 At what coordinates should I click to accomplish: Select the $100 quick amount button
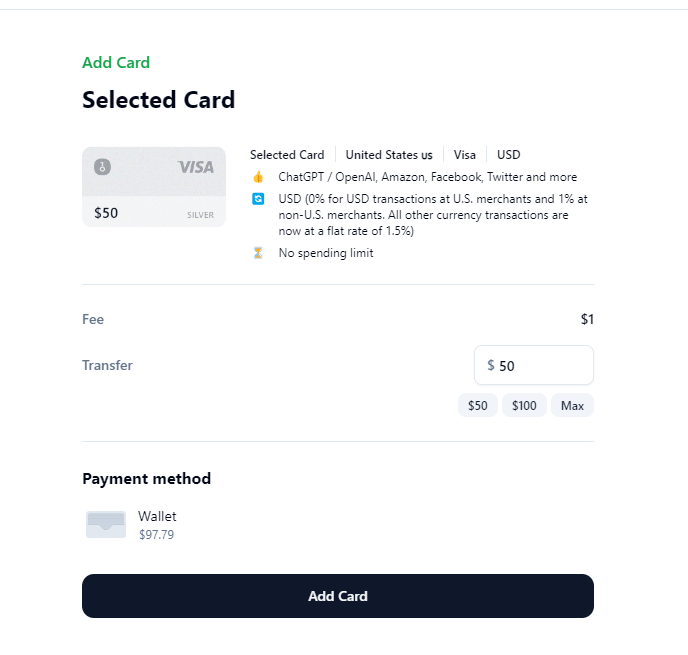(x=524, y=405)
